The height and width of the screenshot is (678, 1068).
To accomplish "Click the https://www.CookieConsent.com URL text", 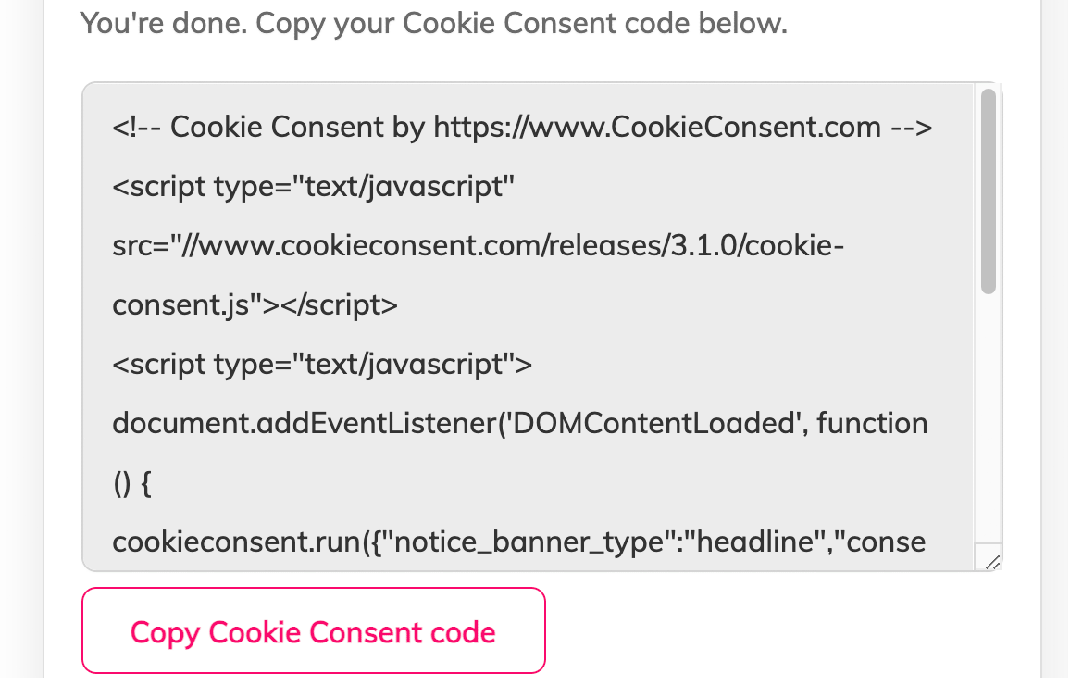I will (656, 128).
